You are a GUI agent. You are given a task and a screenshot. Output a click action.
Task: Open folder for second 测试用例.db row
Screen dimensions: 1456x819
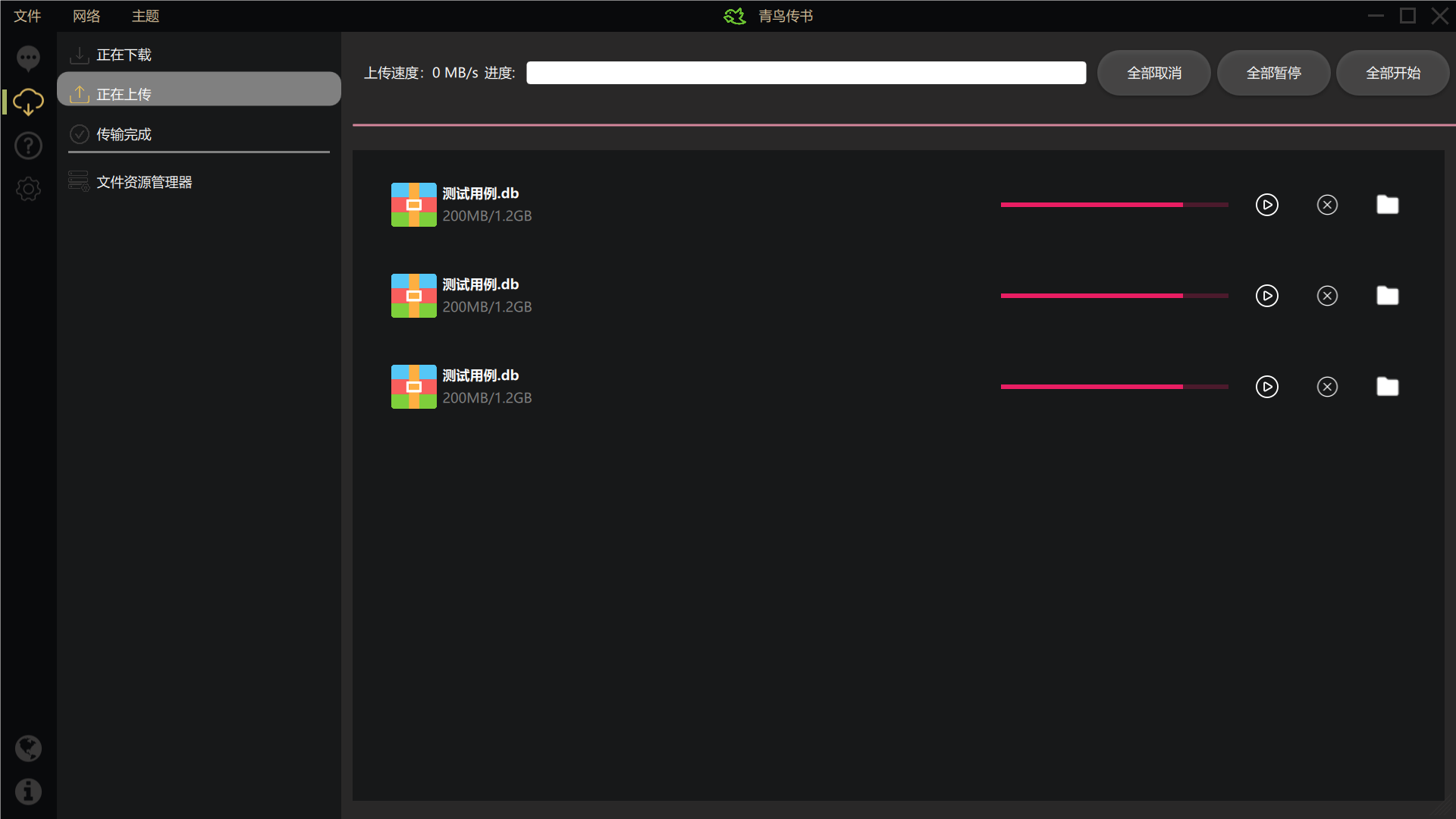pyautogui.click(x=1388, y=296)
